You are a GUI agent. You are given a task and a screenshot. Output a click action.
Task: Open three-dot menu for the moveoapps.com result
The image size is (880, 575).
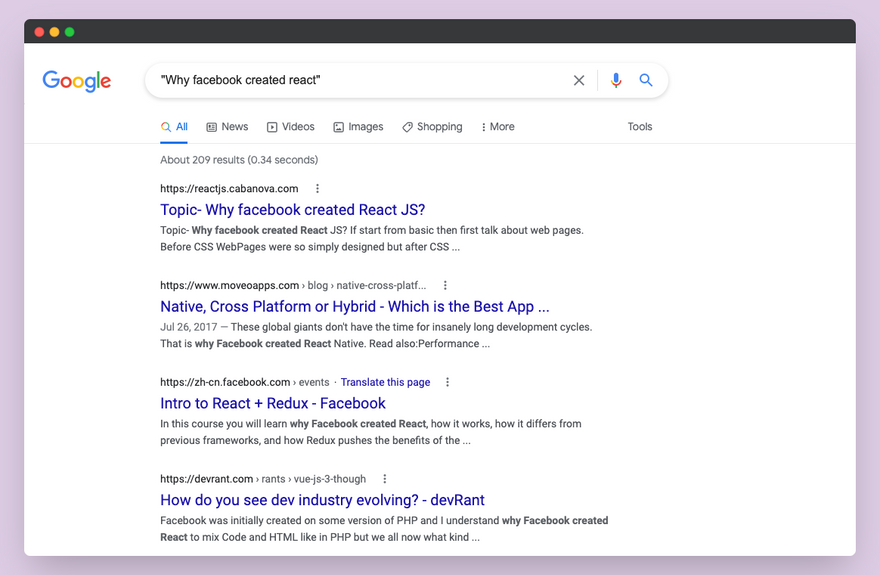coord(446,285)
